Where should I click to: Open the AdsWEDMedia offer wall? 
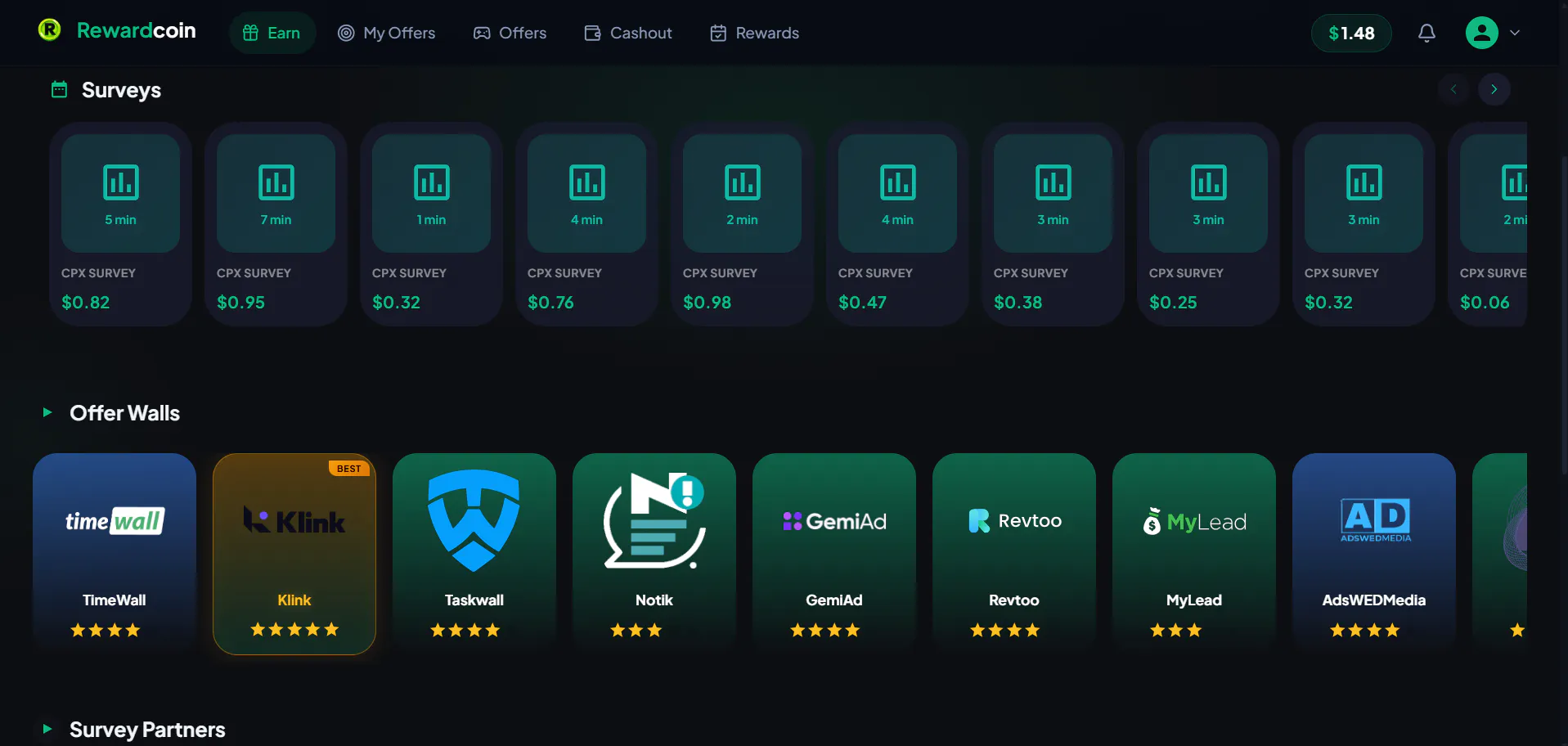coord(1374,554)
